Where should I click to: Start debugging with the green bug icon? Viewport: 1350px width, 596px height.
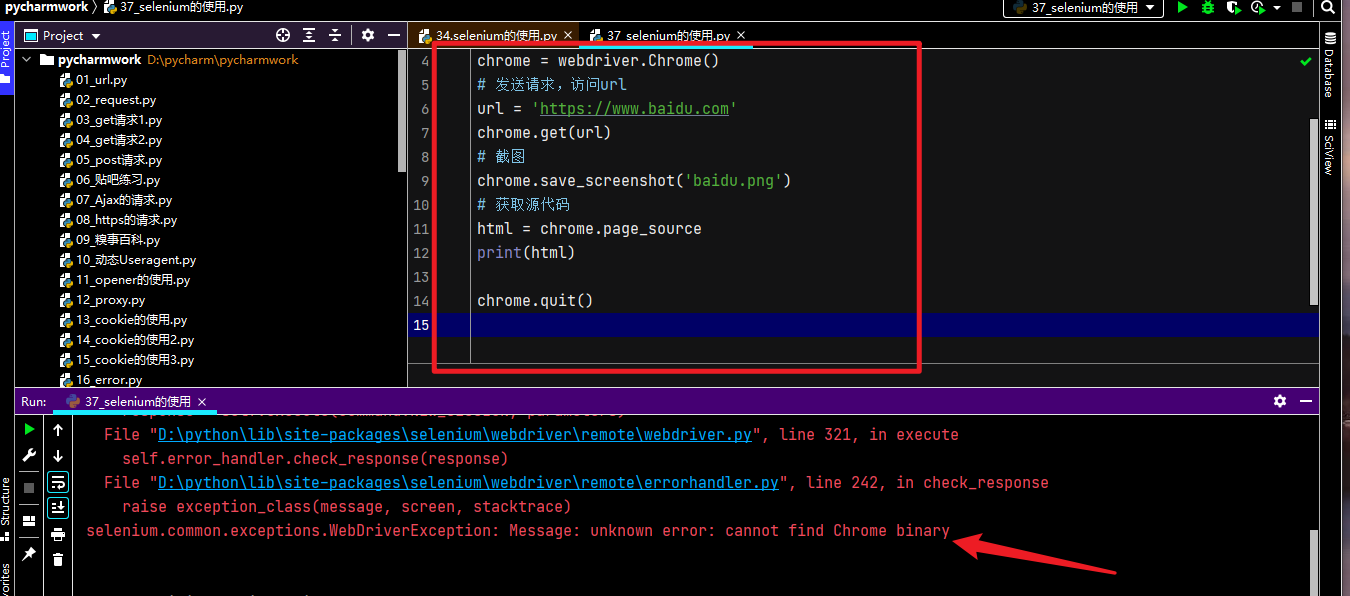tap(1208, 7)
